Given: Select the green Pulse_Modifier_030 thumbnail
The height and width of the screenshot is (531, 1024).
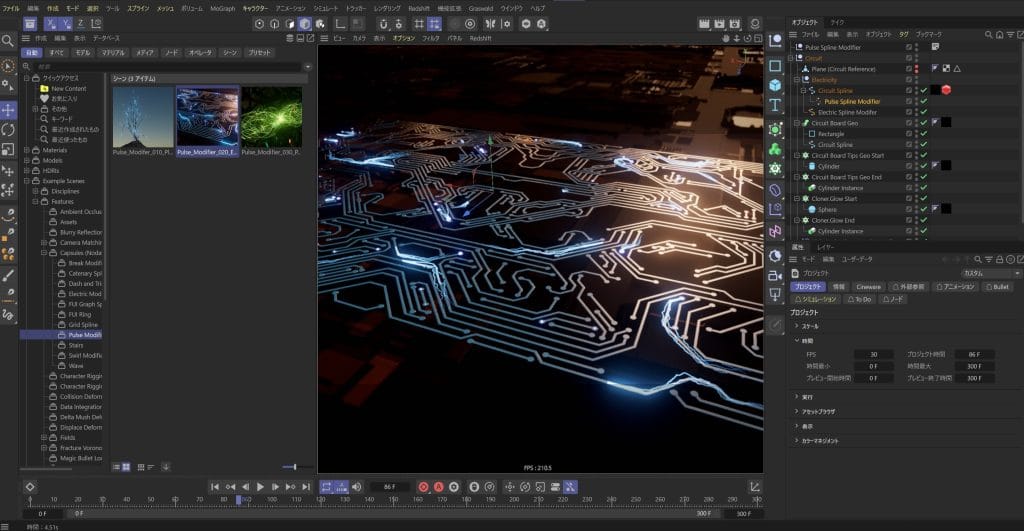Looking at the screenshot, I should point(271,117).
